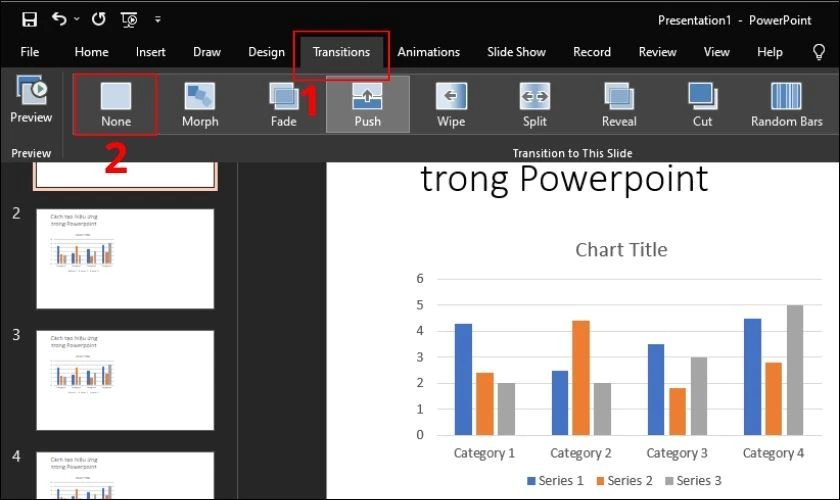840x500 pixels.
Task: Select the orange Series 2 bar in Category 2
Action: tap(581, 378)
